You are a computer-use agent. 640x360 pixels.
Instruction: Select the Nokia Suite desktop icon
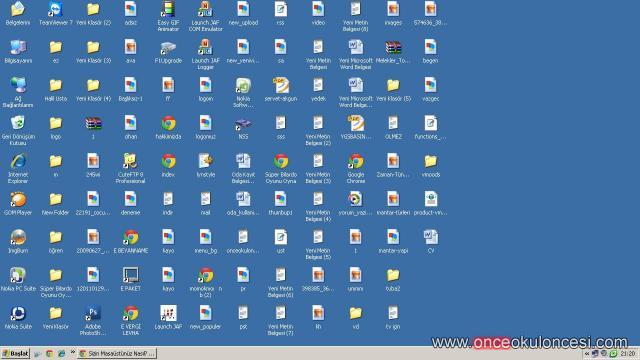pos(18,317)
